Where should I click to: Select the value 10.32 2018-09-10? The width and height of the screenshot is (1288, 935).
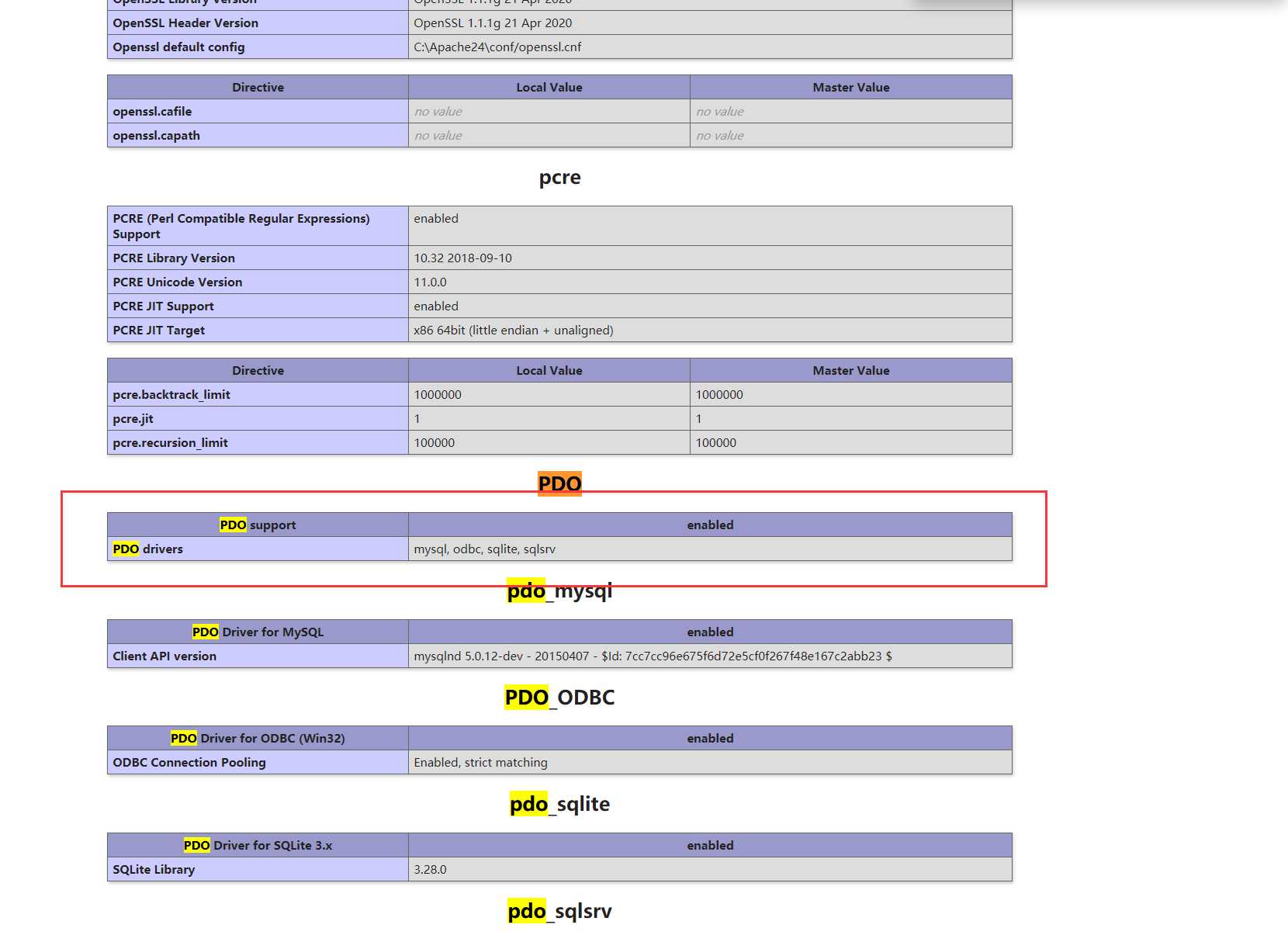tap(462, 258)
